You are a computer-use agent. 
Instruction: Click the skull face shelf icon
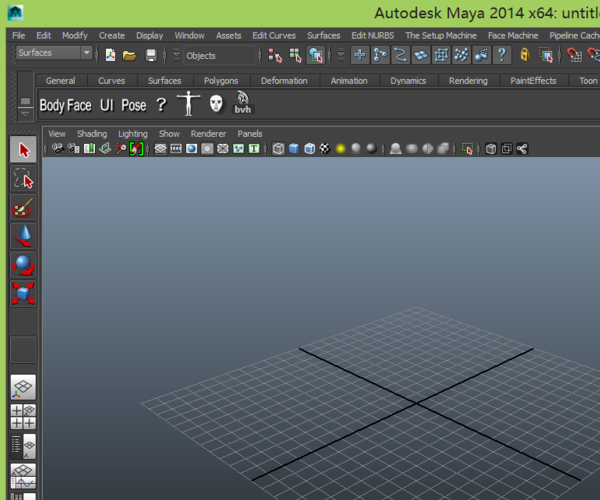click(x=216, y=104)
